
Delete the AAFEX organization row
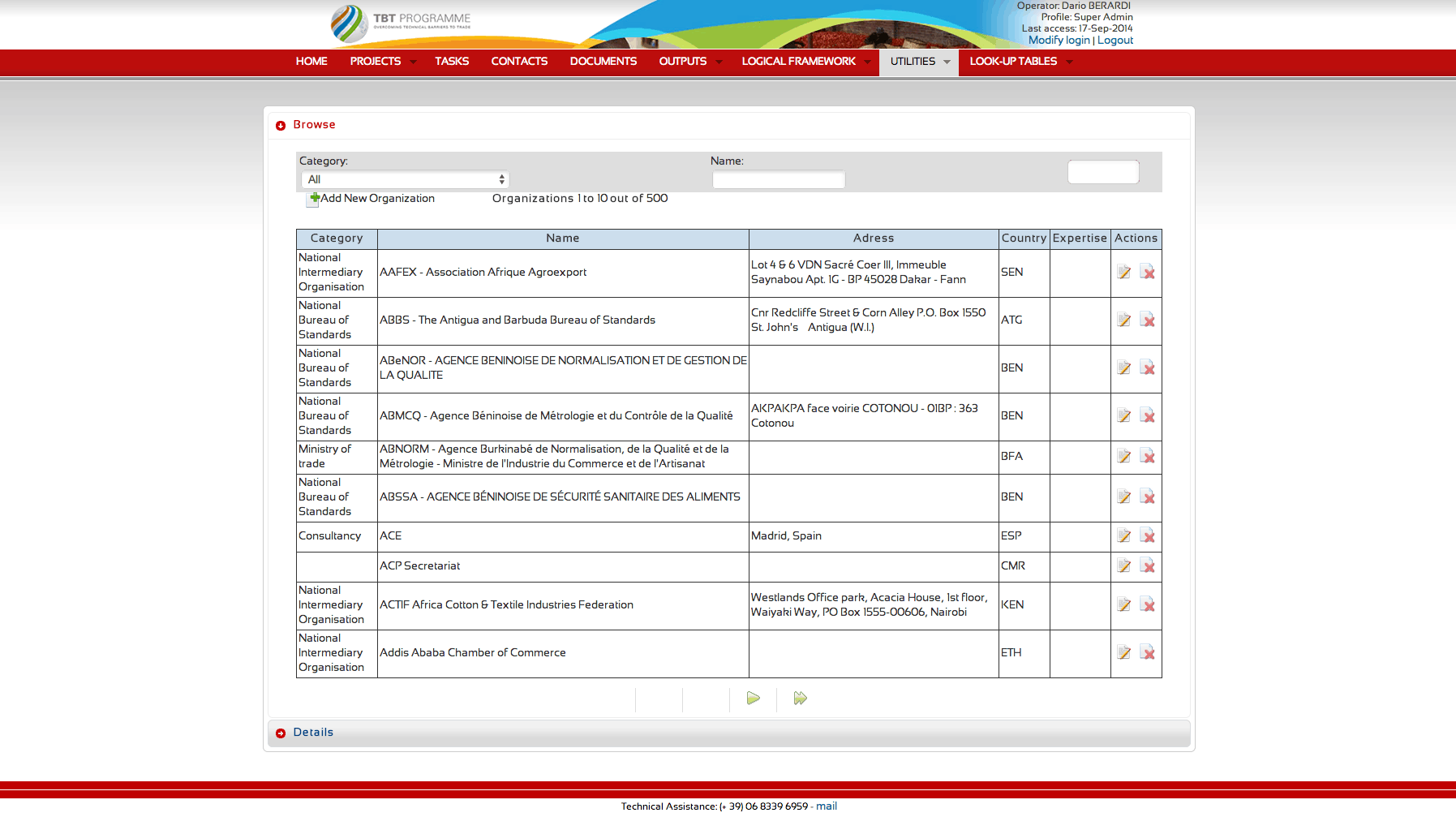[x=1147, y=272]
